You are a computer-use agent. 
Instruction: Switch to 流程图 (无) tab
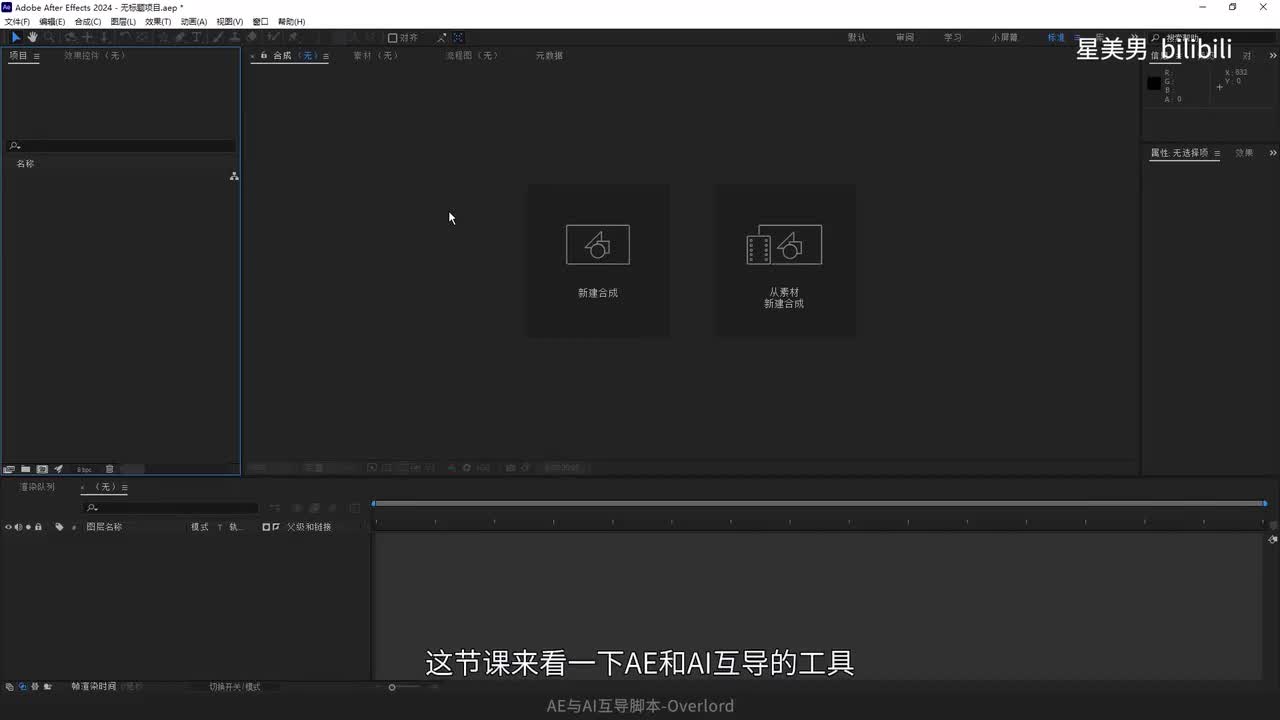[472, 56]
